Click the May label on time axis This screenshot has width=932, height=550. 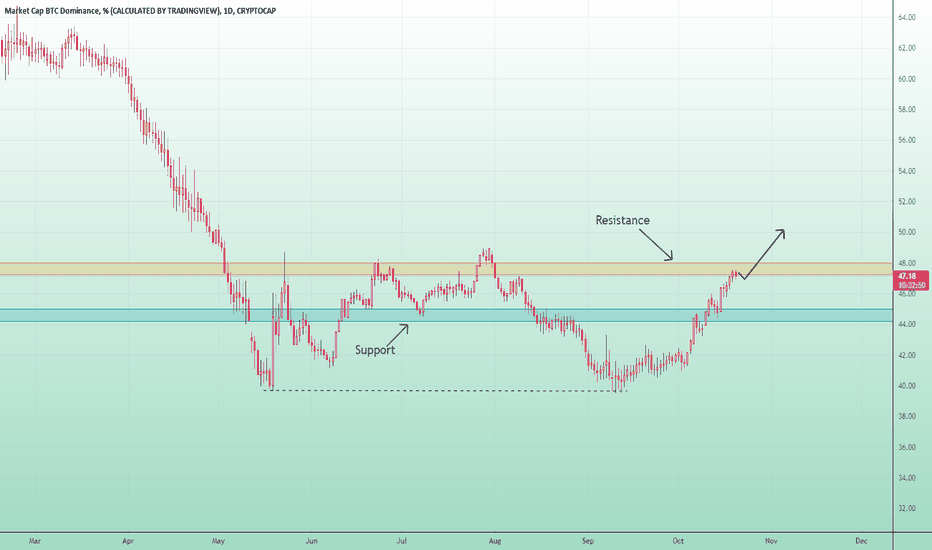coord(219,541)
